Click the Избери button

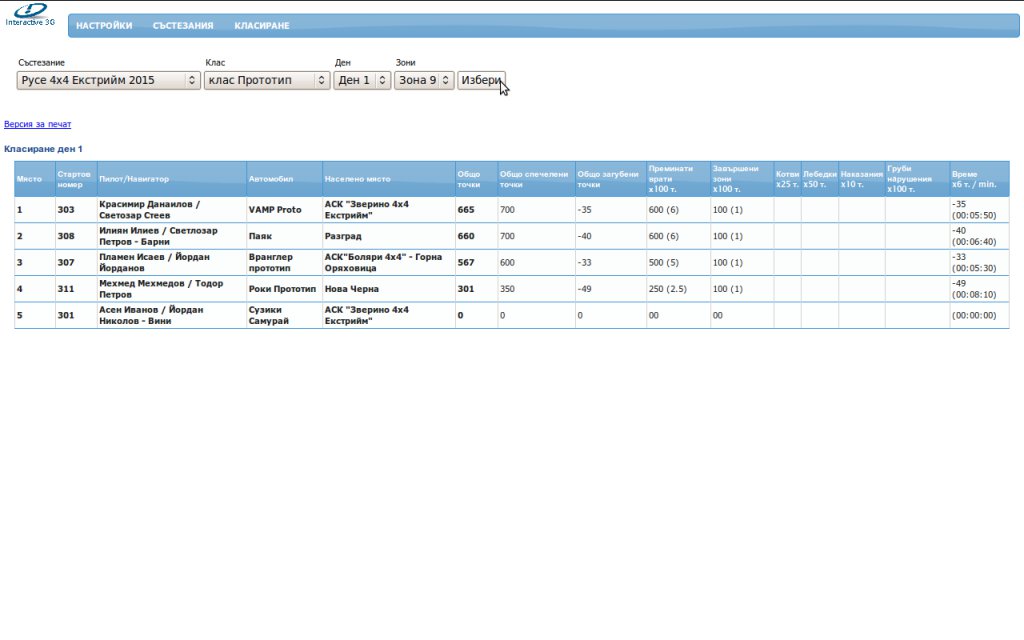coord(481,80)
